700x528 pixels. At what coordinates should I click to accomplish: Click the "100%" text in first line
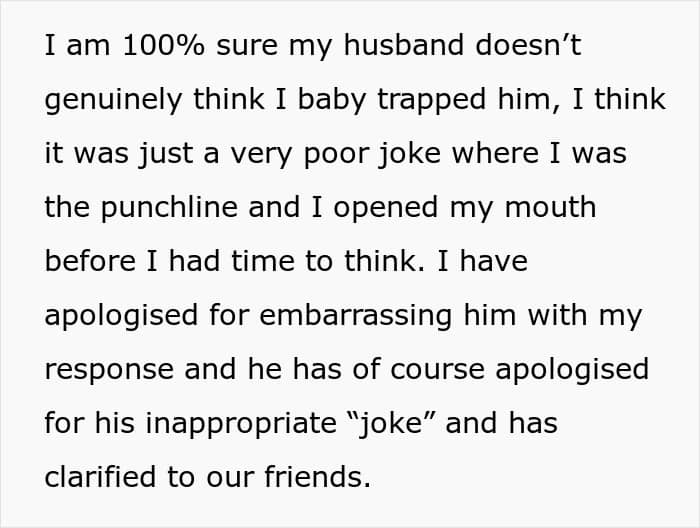tap(163, 46)
